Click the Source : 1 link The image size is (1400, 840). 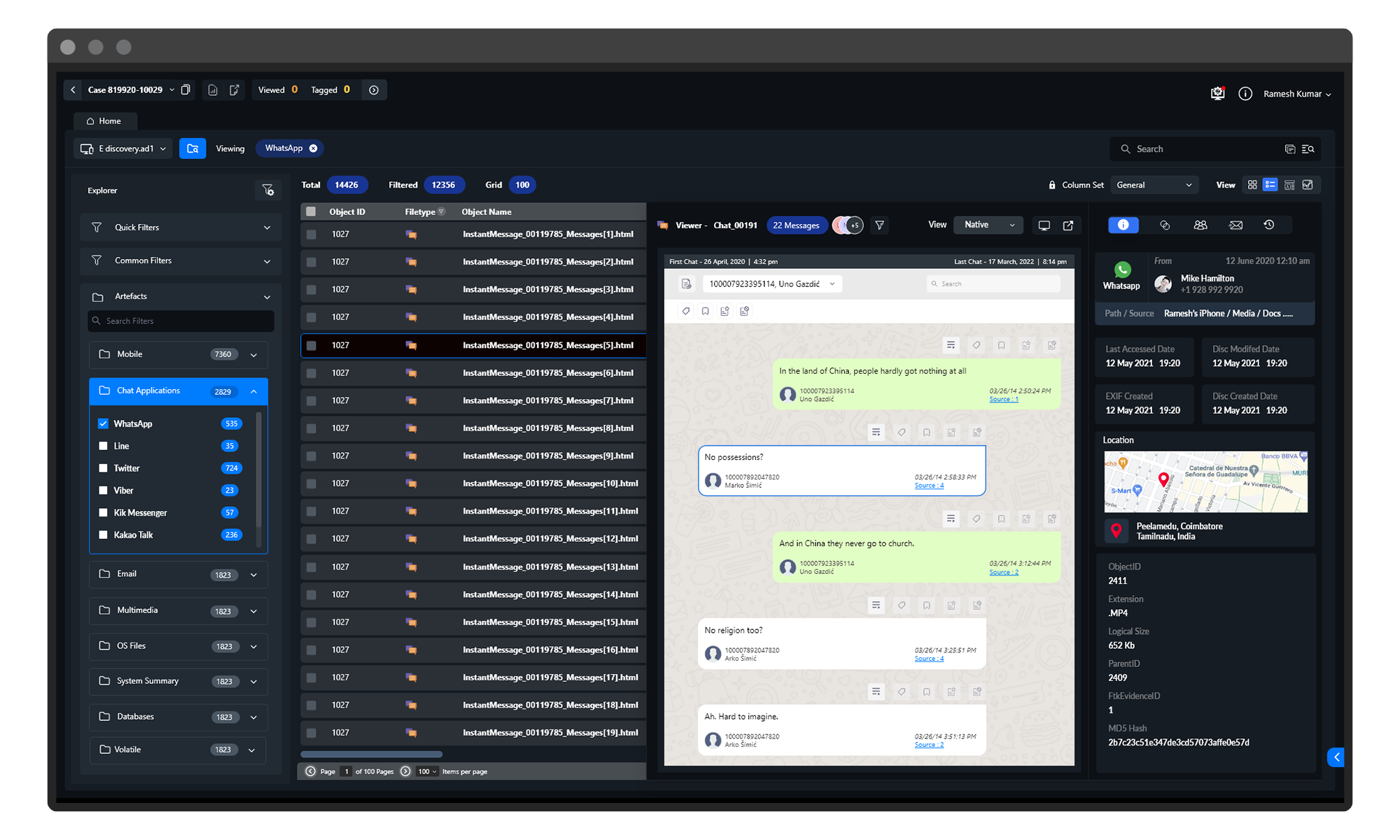(x=1003, y=400)
